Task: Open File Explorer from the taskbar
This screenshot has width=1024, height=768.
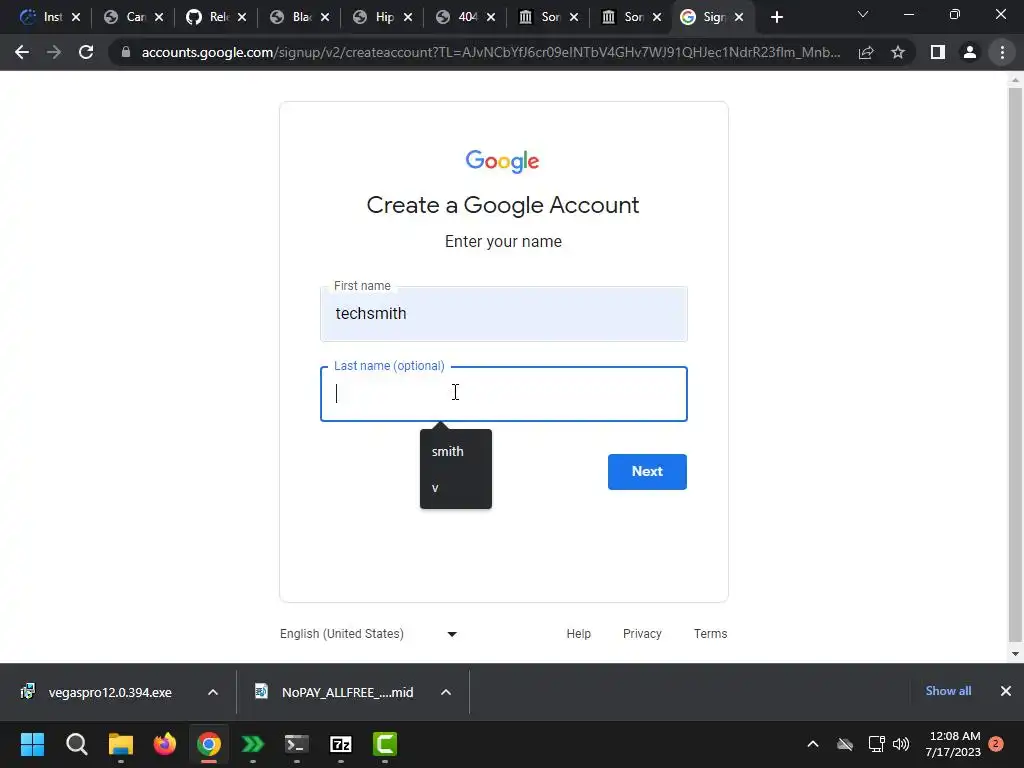Action: coord(121,744)
